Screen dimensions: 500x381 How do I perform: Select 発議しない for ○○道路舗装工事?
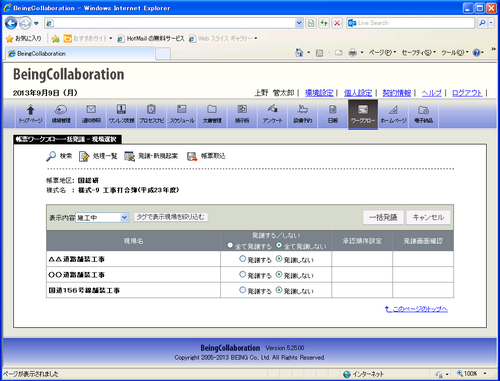(x=279, y=274)
